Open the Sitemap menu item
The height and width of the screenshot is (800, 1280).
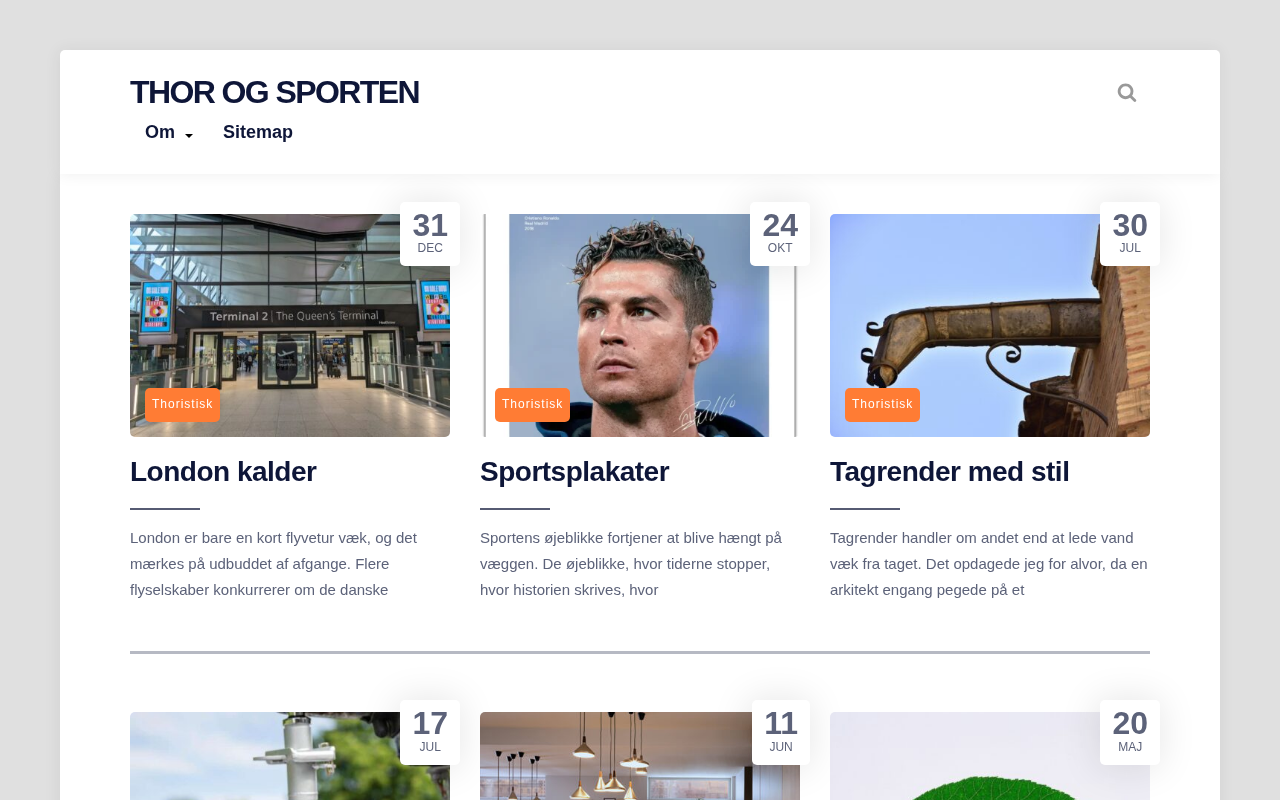tap(258, 132)
